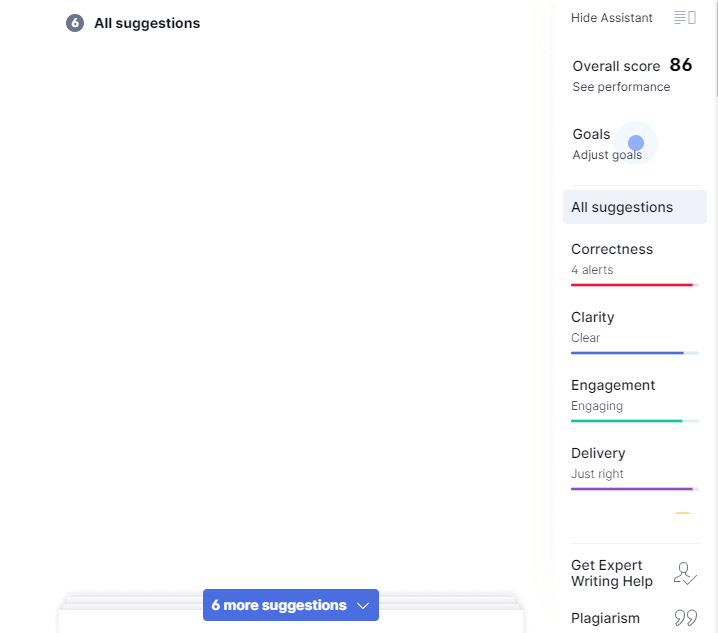
Task: Click the Plagiarism quotation marks icon
Action: 685,617
